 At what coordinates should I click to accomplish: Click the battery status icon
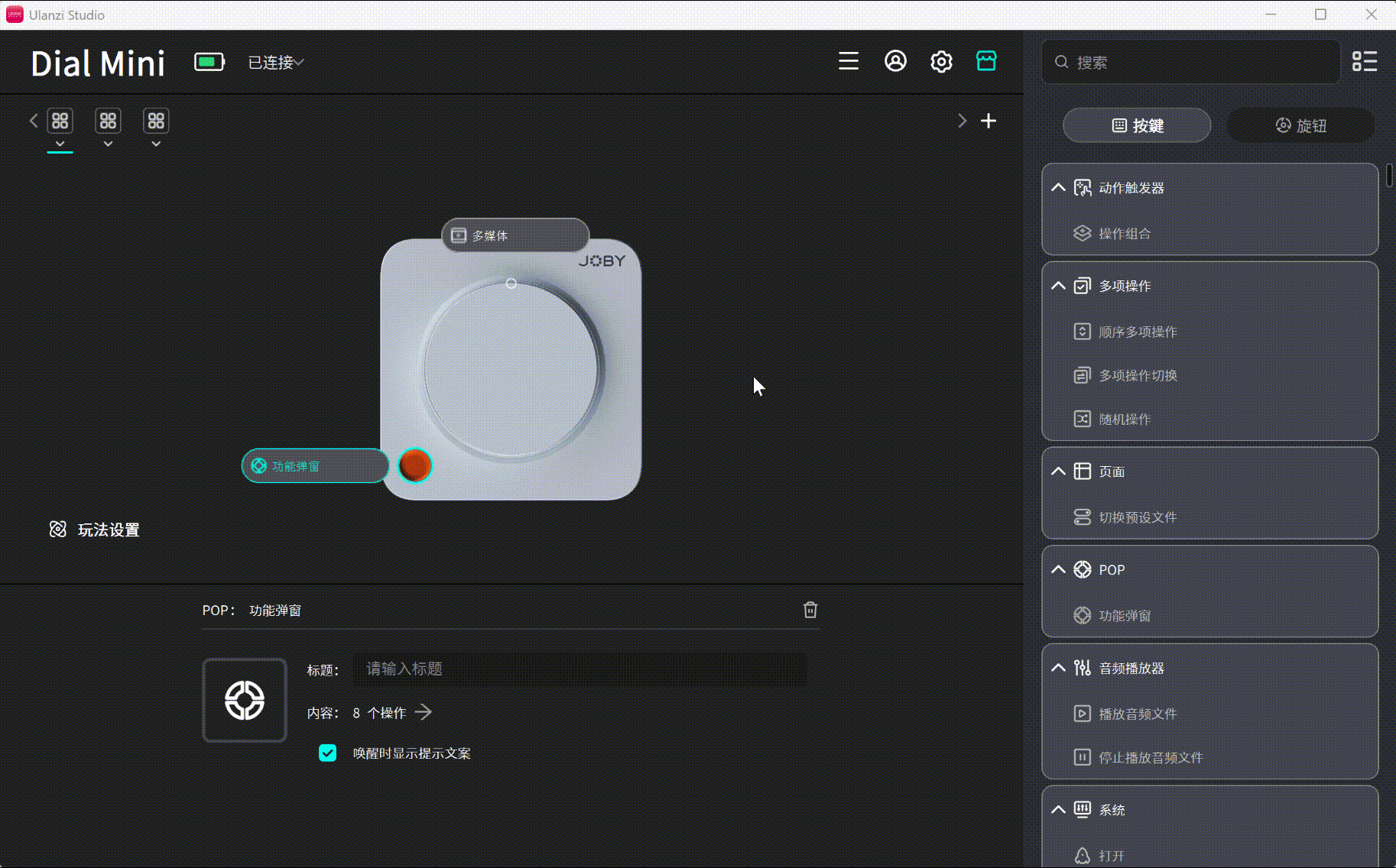tap(209, 62)
